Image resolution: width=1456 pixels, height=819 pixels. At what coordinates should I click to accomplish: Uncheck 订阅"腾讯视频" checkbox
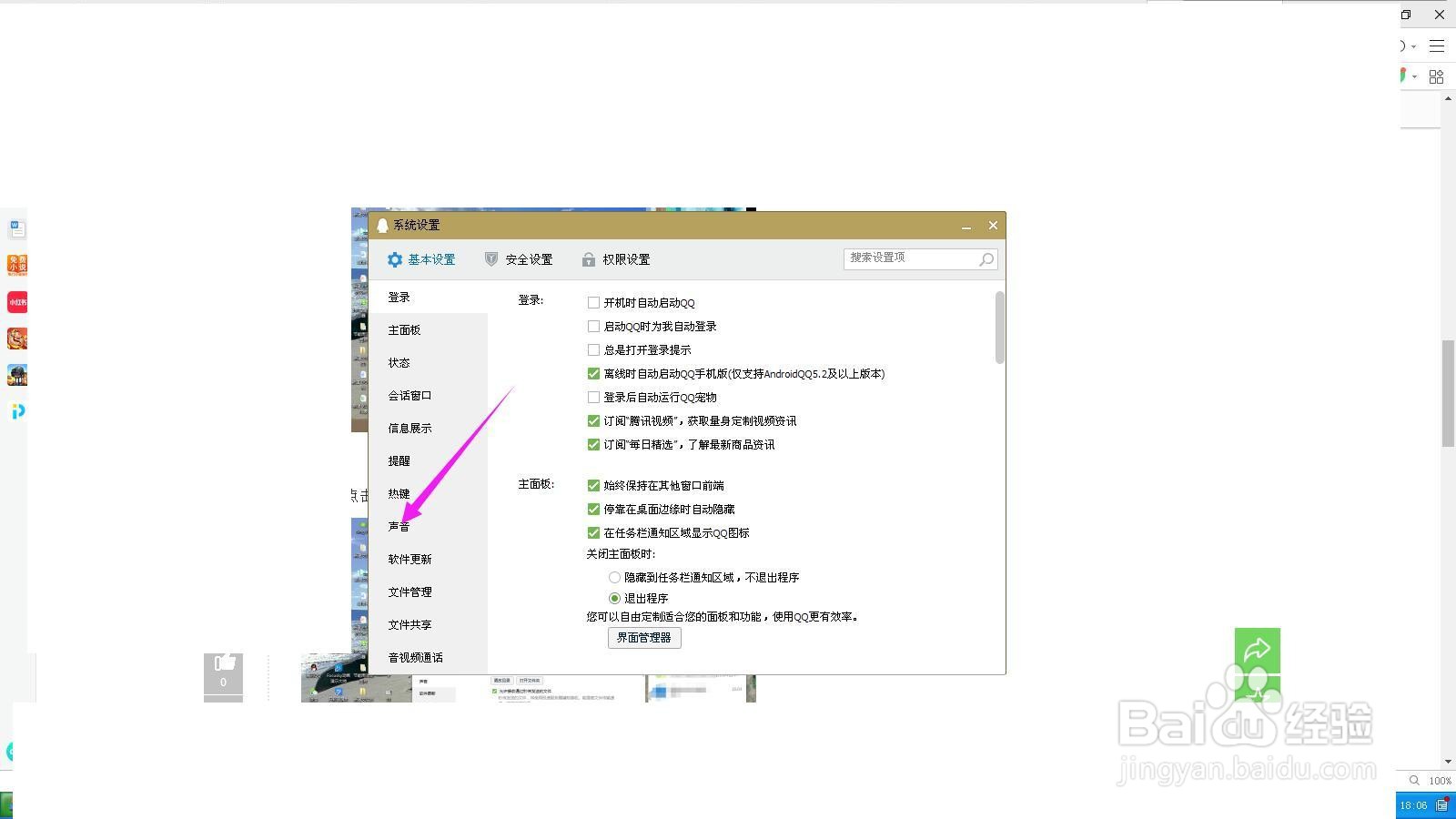coord(593,421)
